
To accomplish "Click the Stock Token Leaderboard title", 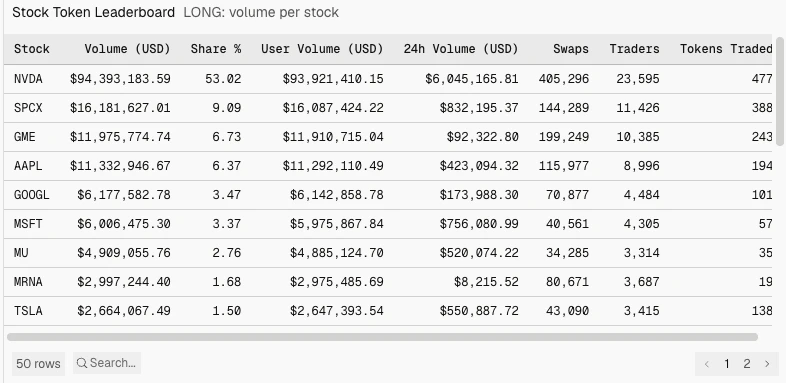I will (93, 13).
